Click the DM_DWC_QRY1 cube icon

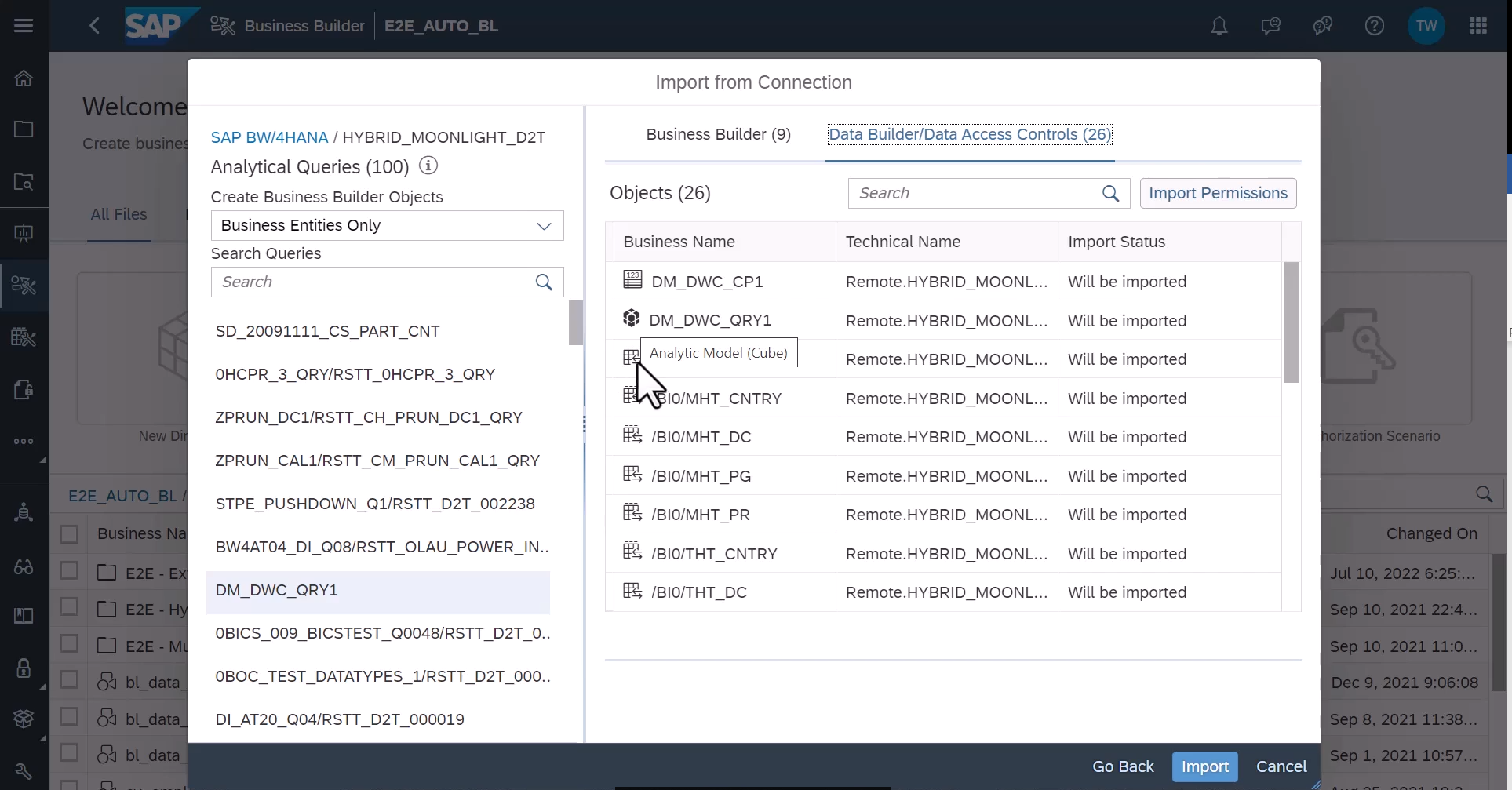(631, 318)
